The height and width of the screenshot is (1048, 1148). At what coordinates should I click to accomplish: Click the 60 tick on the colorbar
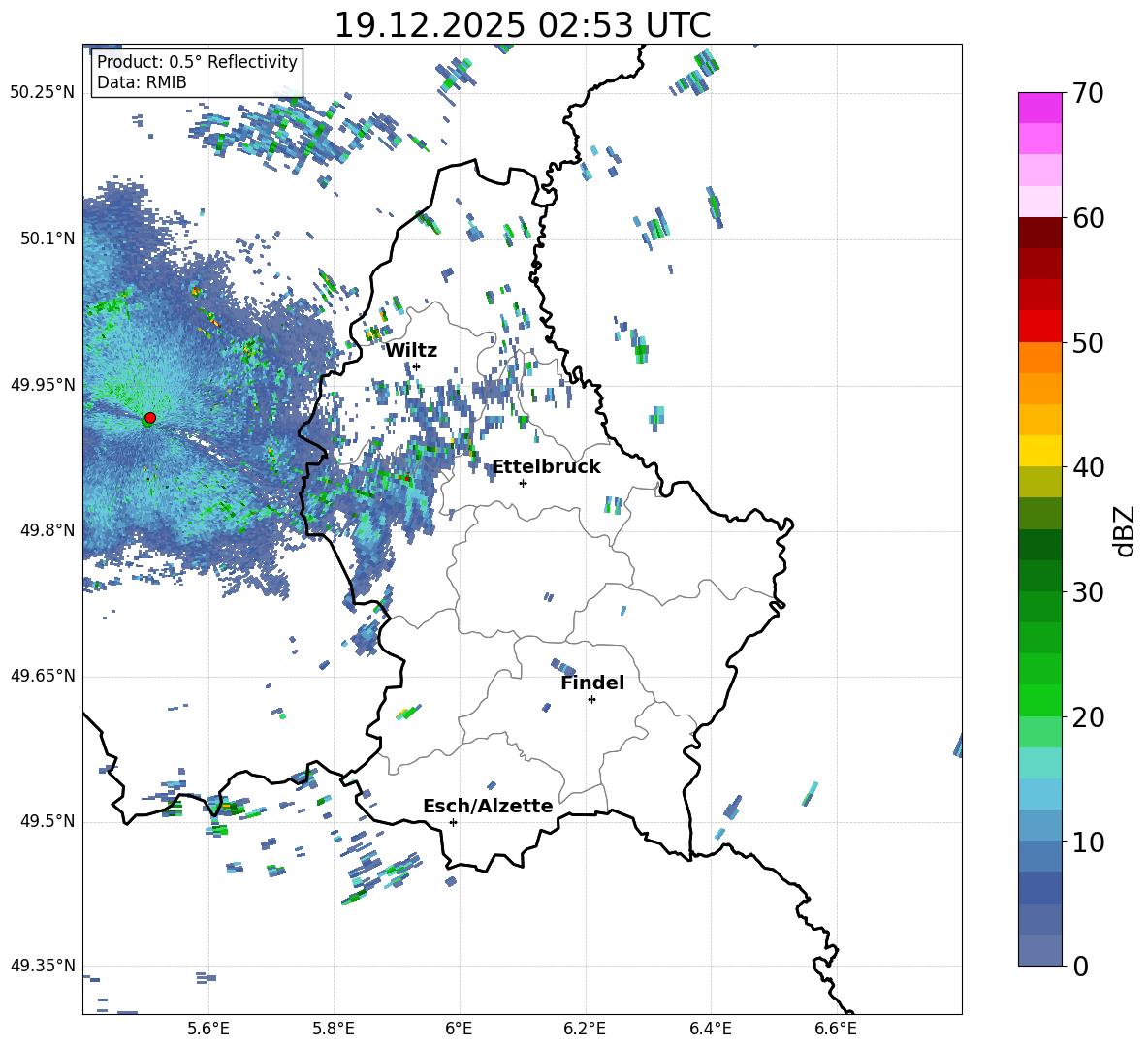(1088, 218)
